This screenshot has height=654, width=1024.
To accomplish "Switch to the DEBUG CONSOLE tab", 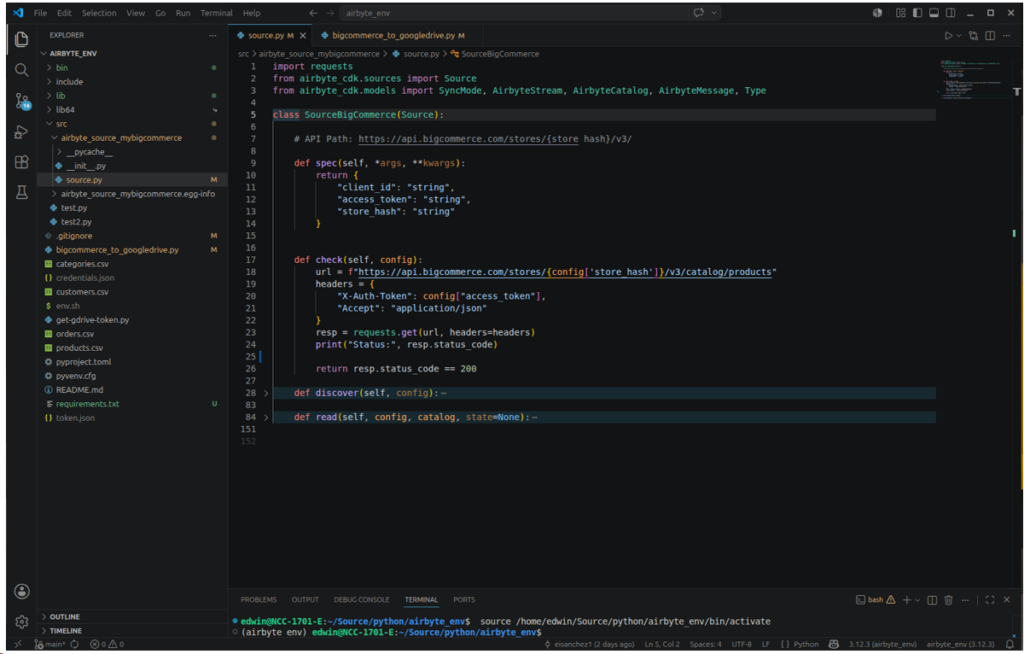I will coord(361,600).
